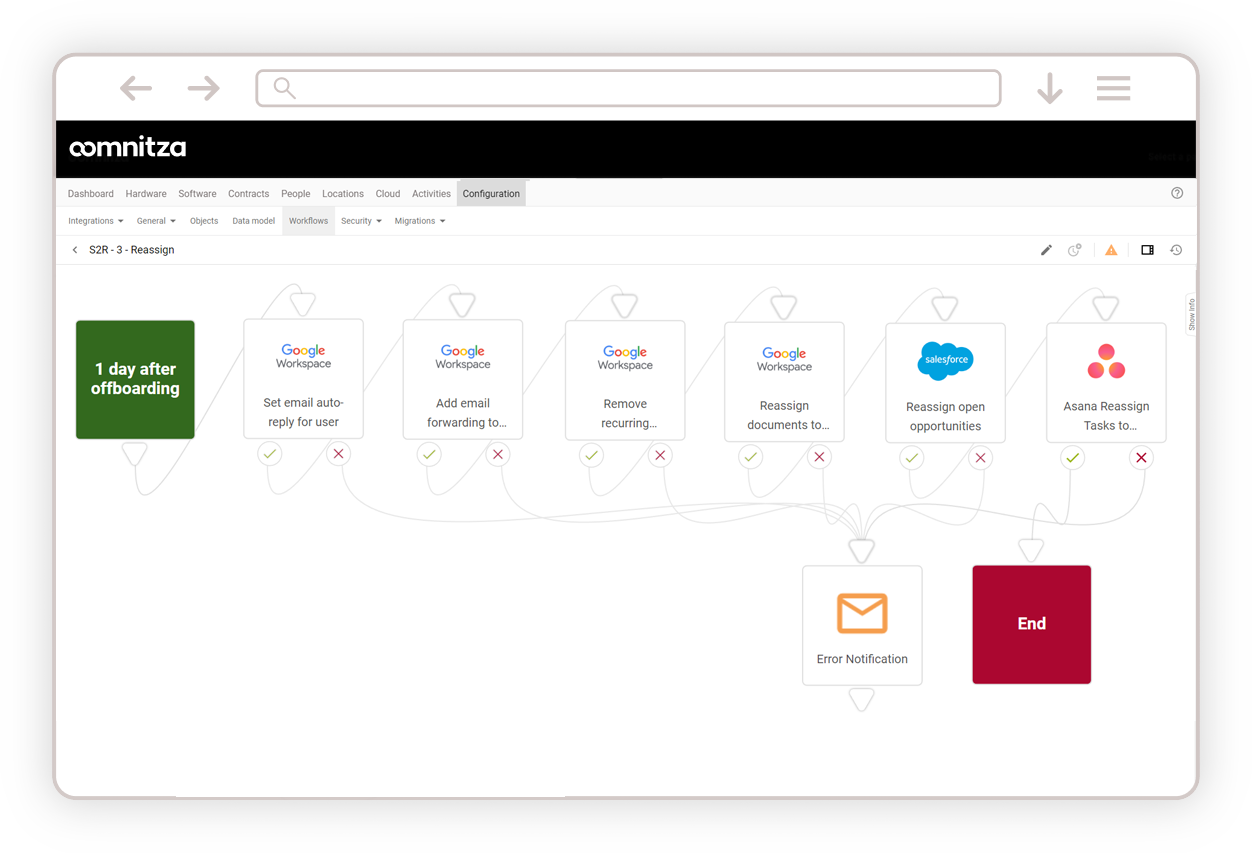Expand the Security dropdown
The image size is (1252, 853).
click(361, 221)
